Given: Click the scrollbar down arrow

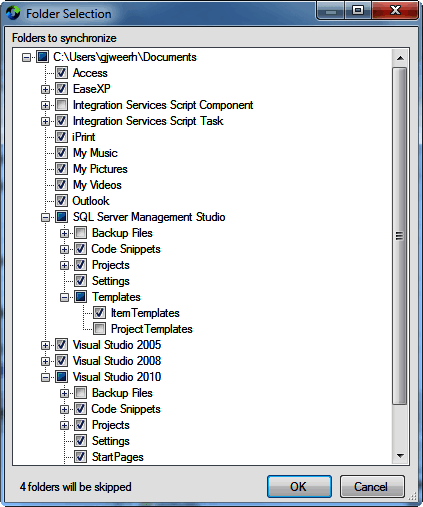Looking at the screenshot, I should [400, 455].
